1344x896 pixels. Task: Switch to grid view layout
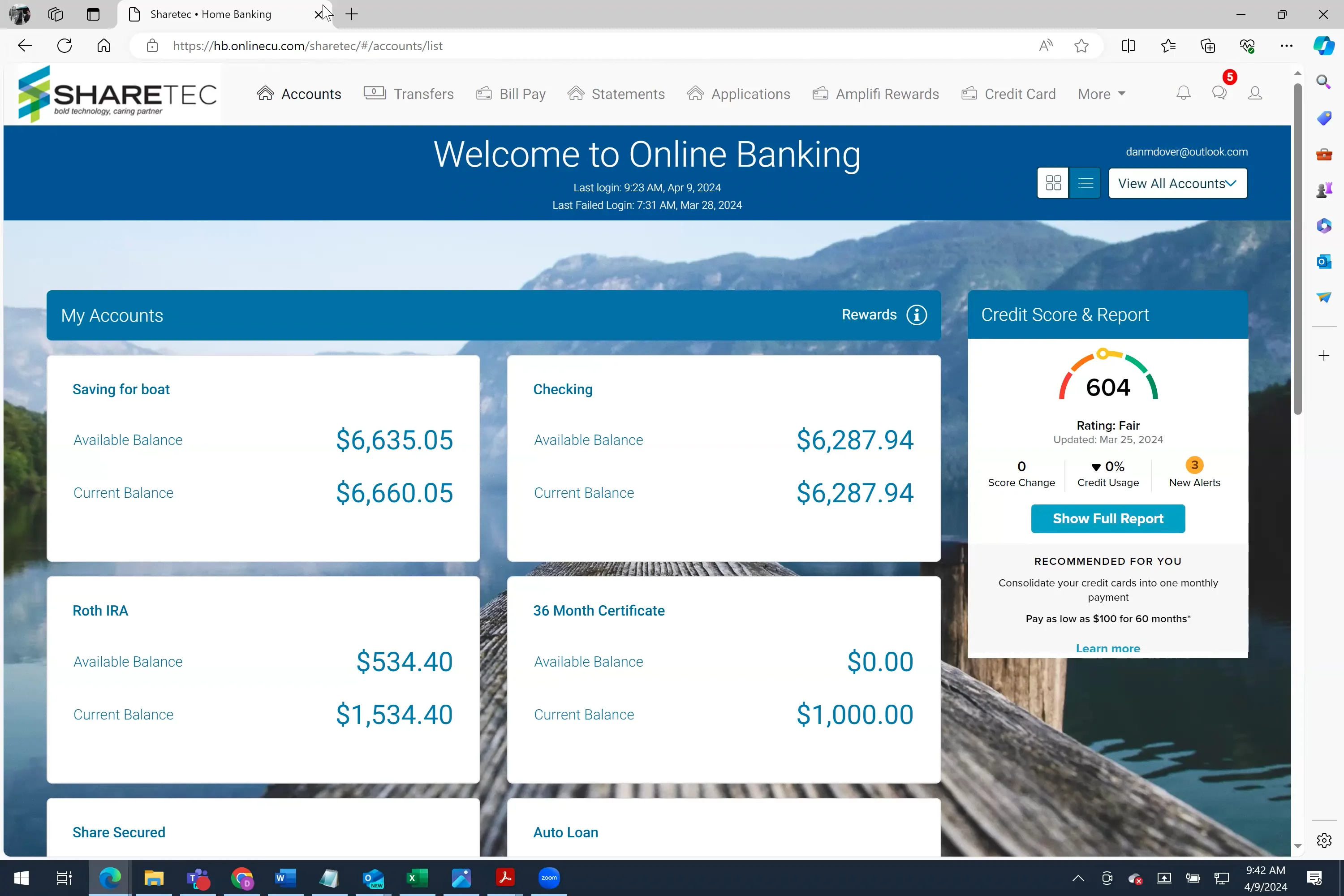(x=1053, y=183)
